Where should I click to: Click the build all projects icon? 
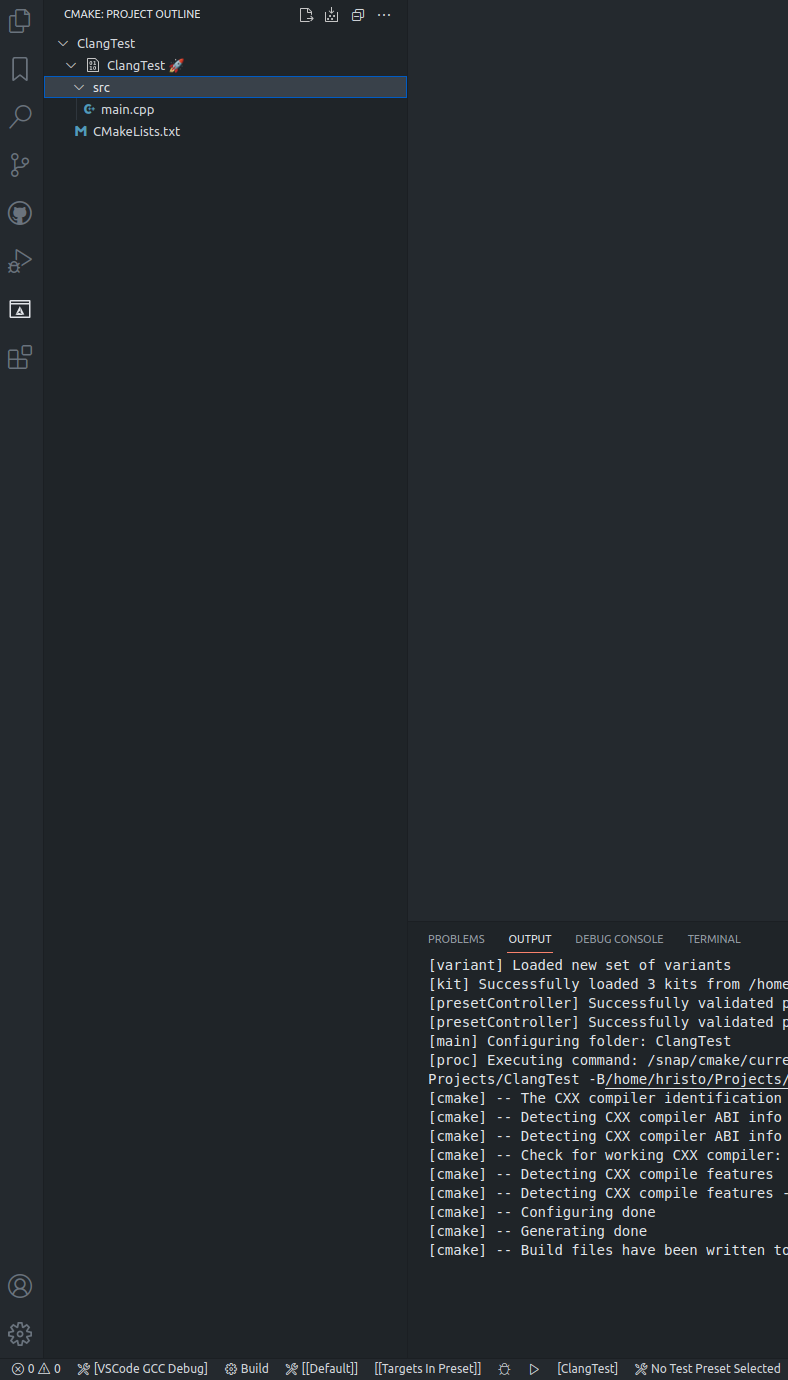[332, 15]
